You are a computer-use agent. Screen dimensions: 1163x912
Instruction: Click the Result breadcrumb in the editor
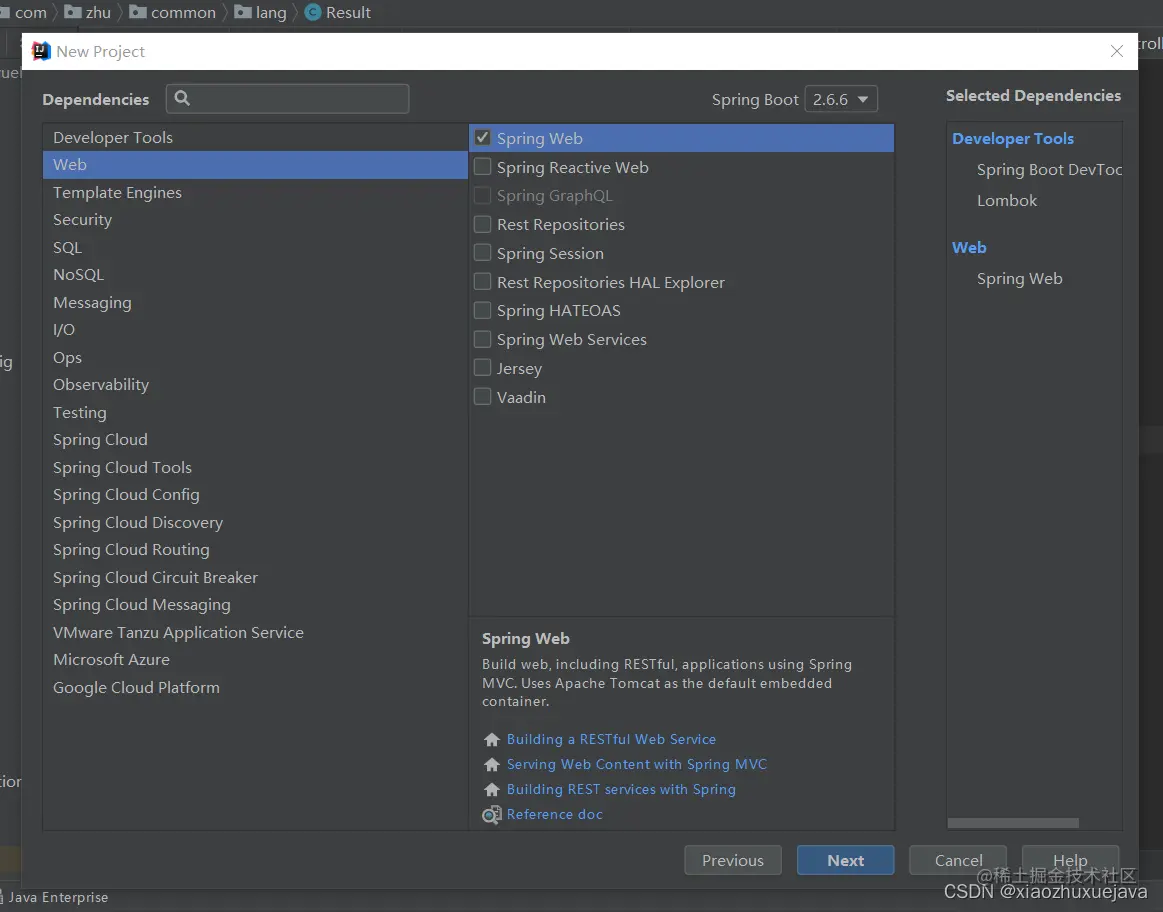click(348, 13)
